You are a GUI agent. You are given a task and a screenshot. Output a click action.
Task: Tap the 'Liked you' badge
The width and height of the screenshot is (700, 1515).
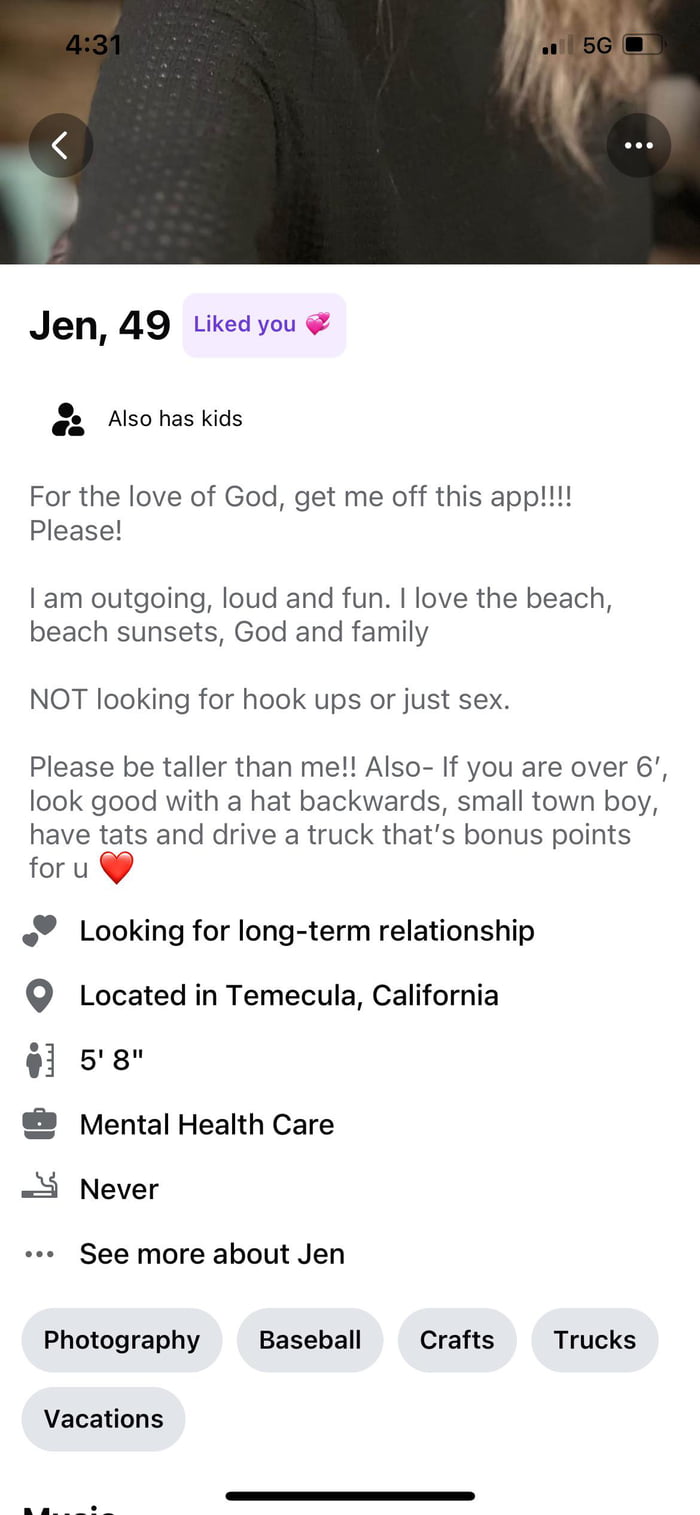tap(263, 325)
